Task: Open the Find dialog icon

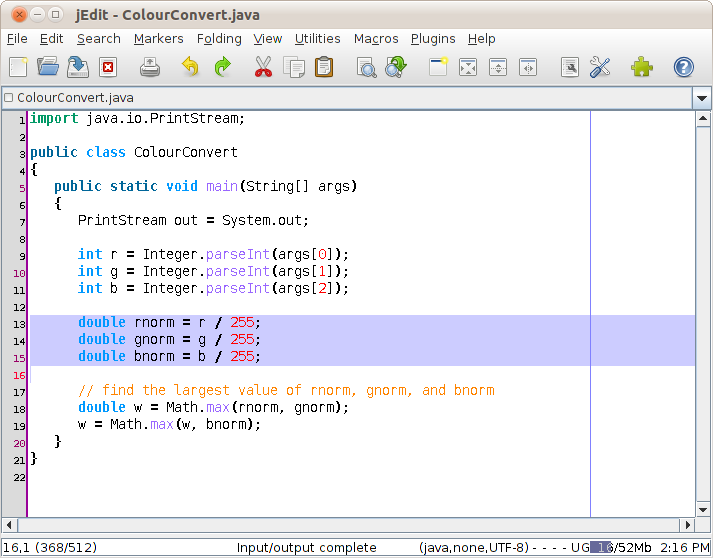Action: click(367, 67)
